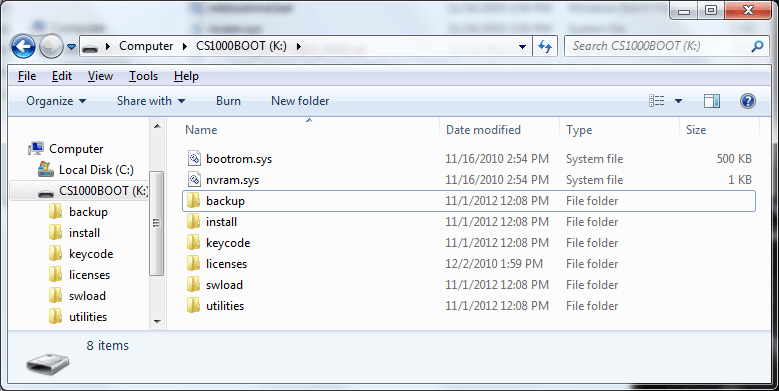The image size is (779, 391).
Task: Select the nvram.sys file name
Action: pos(233,180)
